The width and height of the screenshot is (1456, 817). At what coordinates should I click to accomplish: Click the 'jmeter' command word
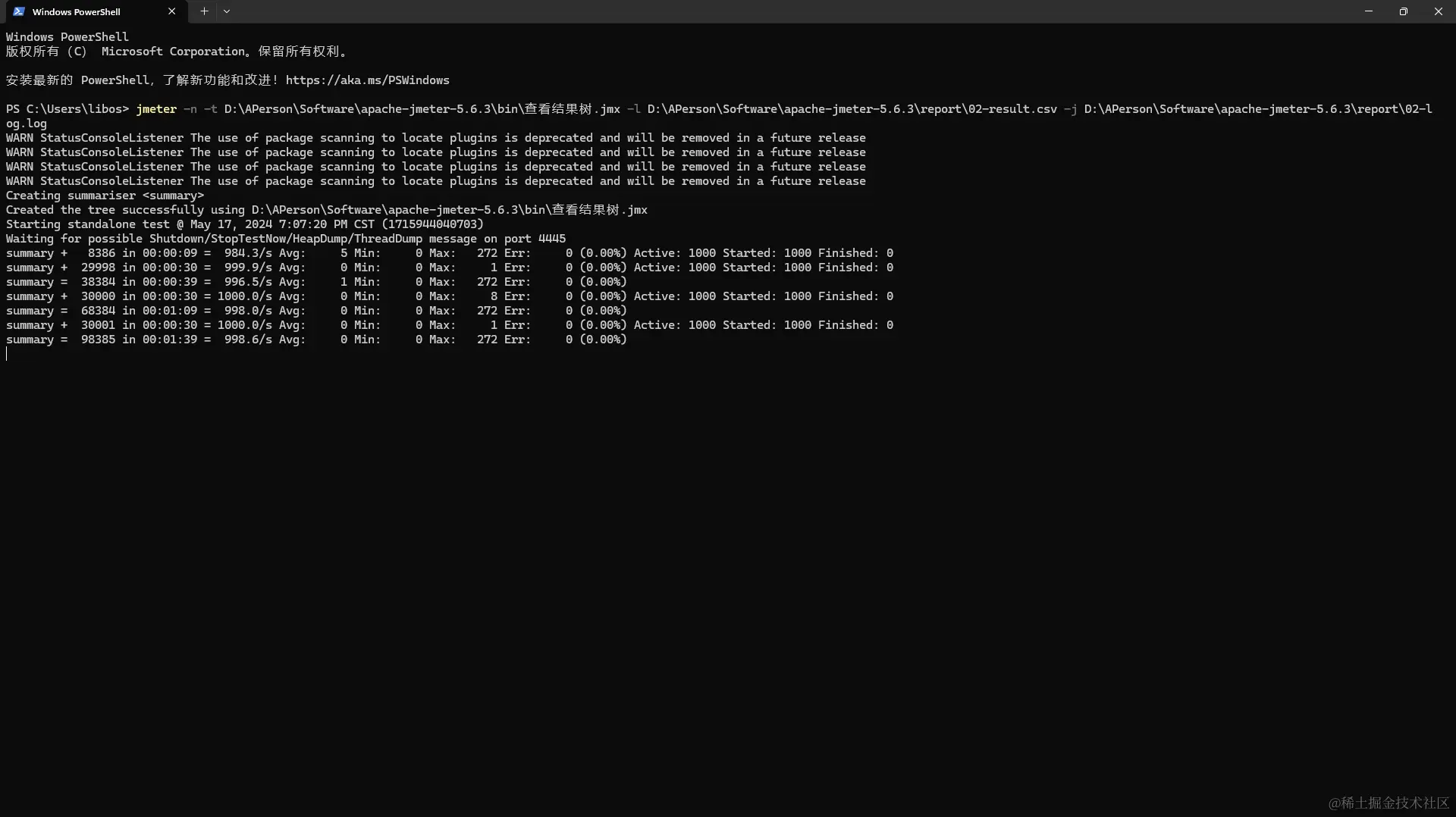tap(156, 109)
